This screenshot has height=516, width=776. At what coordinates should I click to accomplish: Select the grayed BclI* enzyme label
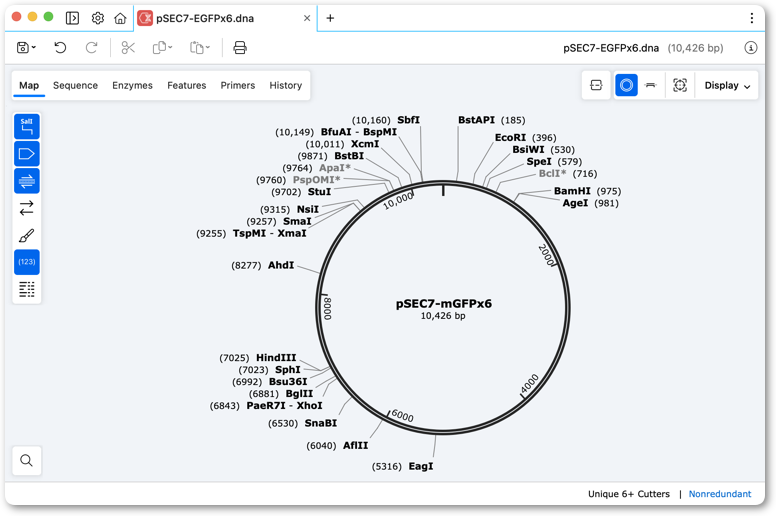pos(552,173)
